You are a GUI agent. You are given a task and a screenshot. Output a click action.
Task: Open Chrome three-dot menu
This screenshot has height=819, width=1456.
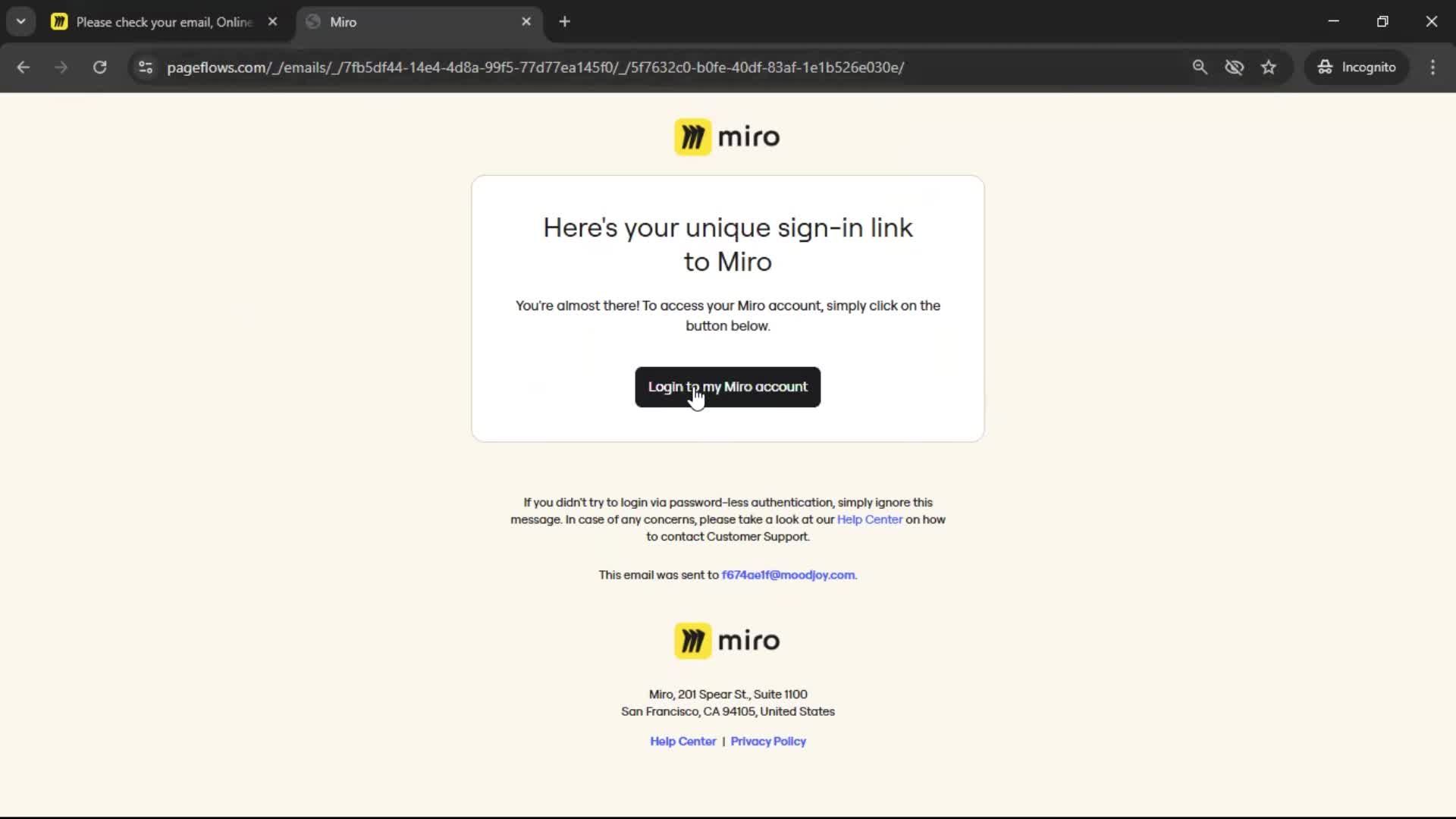coord(1432,67)
